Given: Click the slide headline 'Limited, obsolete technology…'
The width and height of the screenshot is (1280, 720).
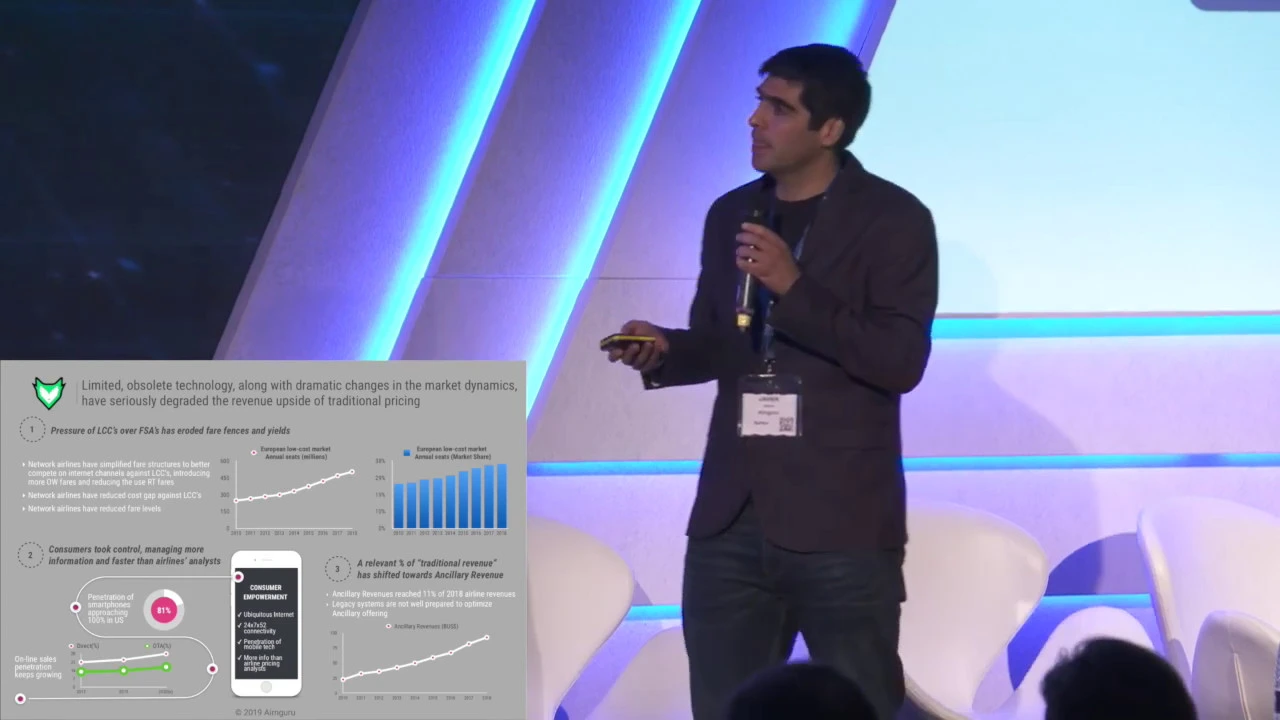Looking at the screenshot, I should (x=299, y=393).
